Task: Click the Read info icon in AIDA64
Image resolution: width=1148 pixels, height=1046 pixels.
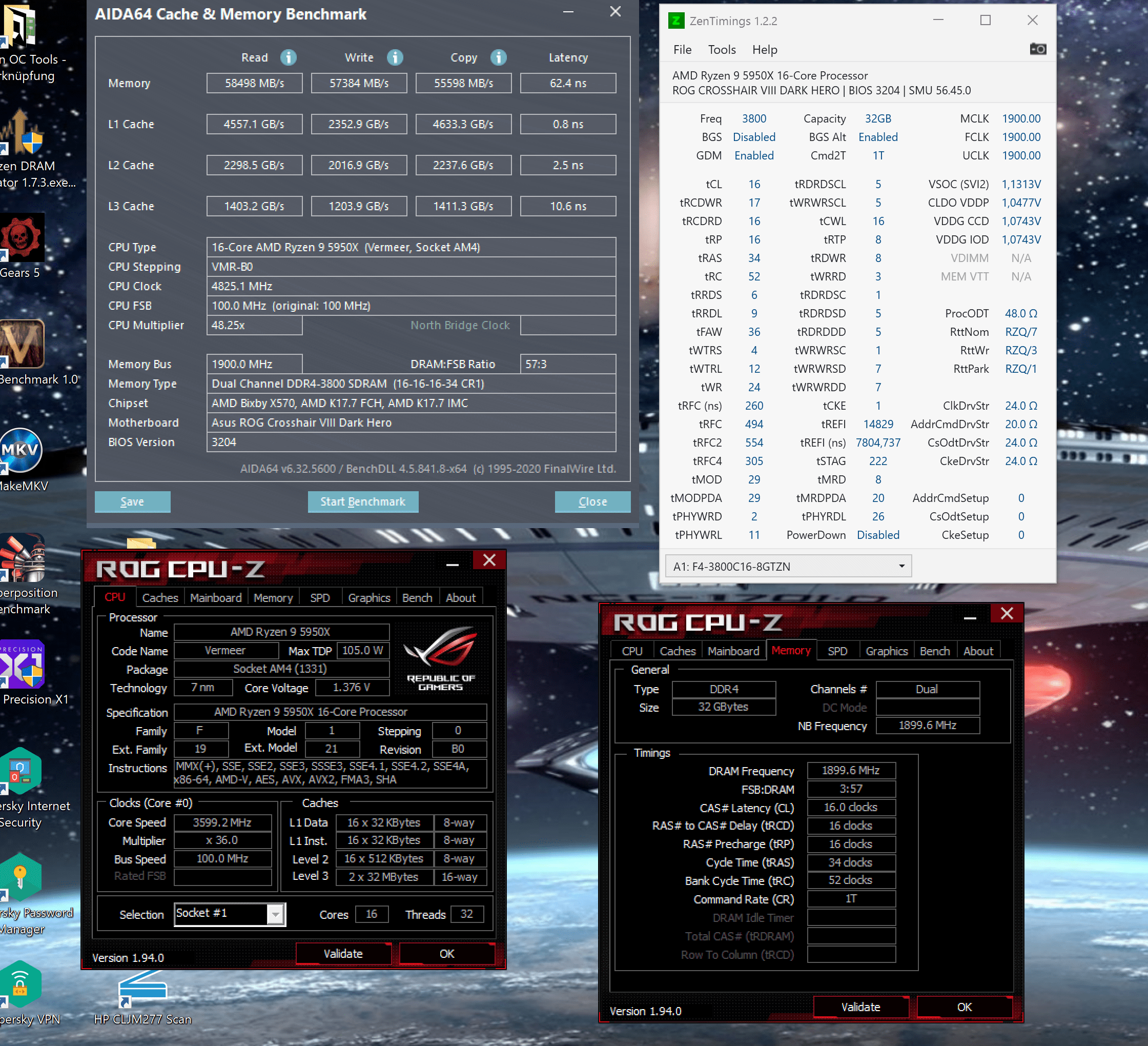Action: tap(289, 57)
